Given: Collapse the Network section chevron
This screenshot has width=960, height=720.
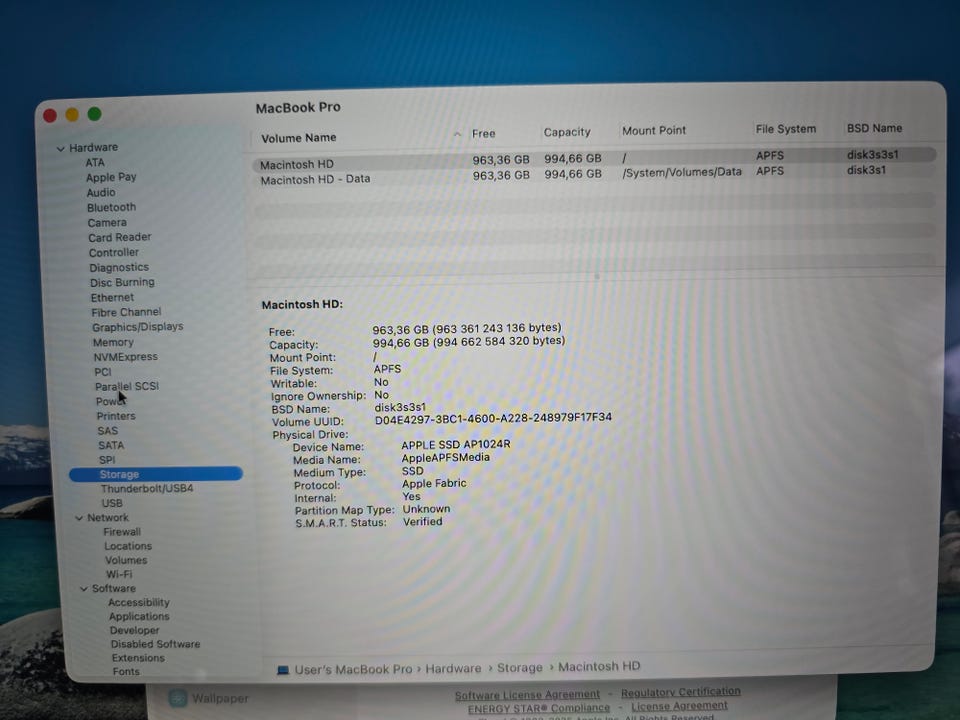Looking at the screenshot, I should 79,519.
